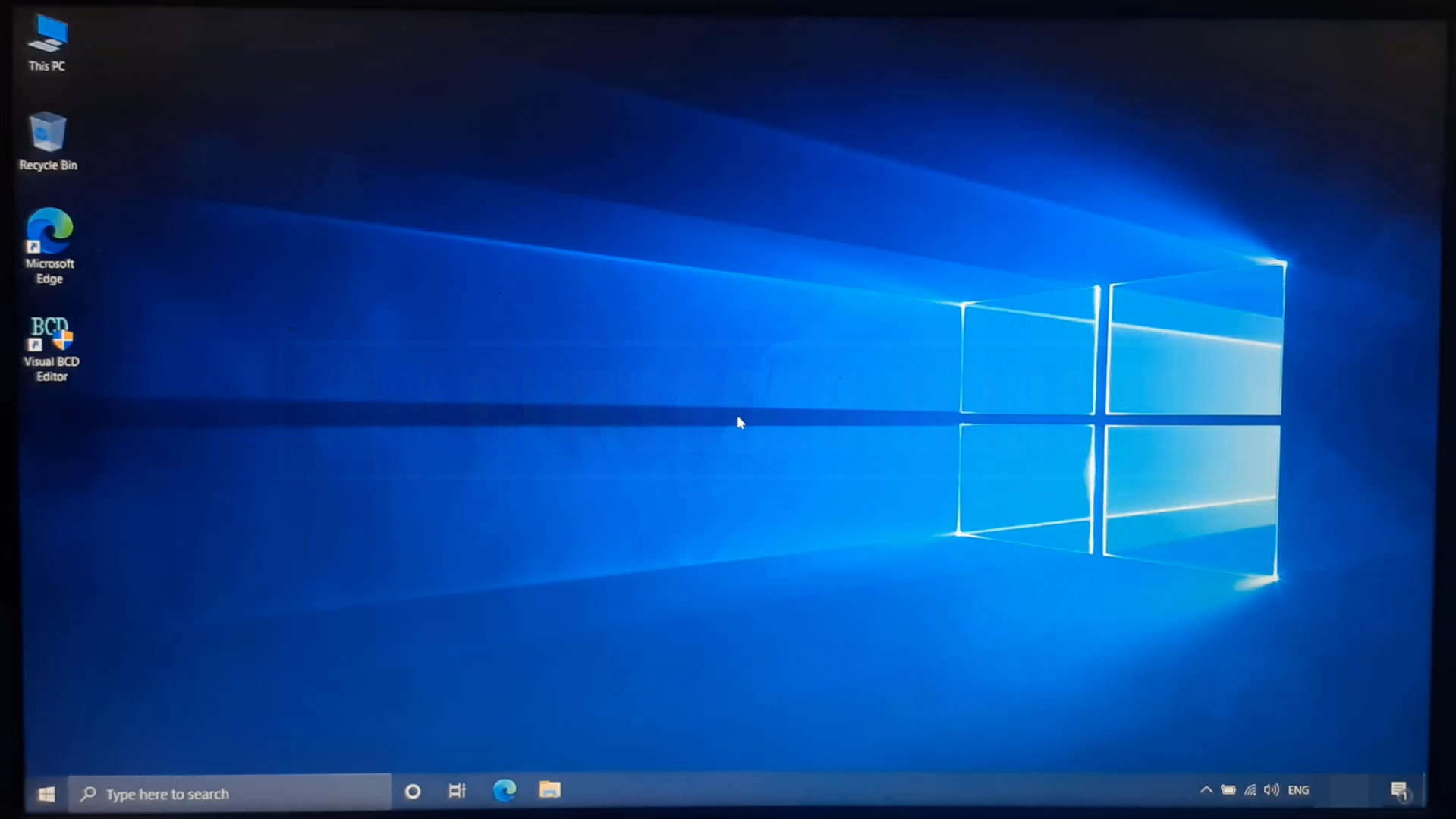Image resolution: width=1456 pixels, height=819 pixels.
Task: Select the Recycle Bin desktop icon
Action: coord(48,141)
